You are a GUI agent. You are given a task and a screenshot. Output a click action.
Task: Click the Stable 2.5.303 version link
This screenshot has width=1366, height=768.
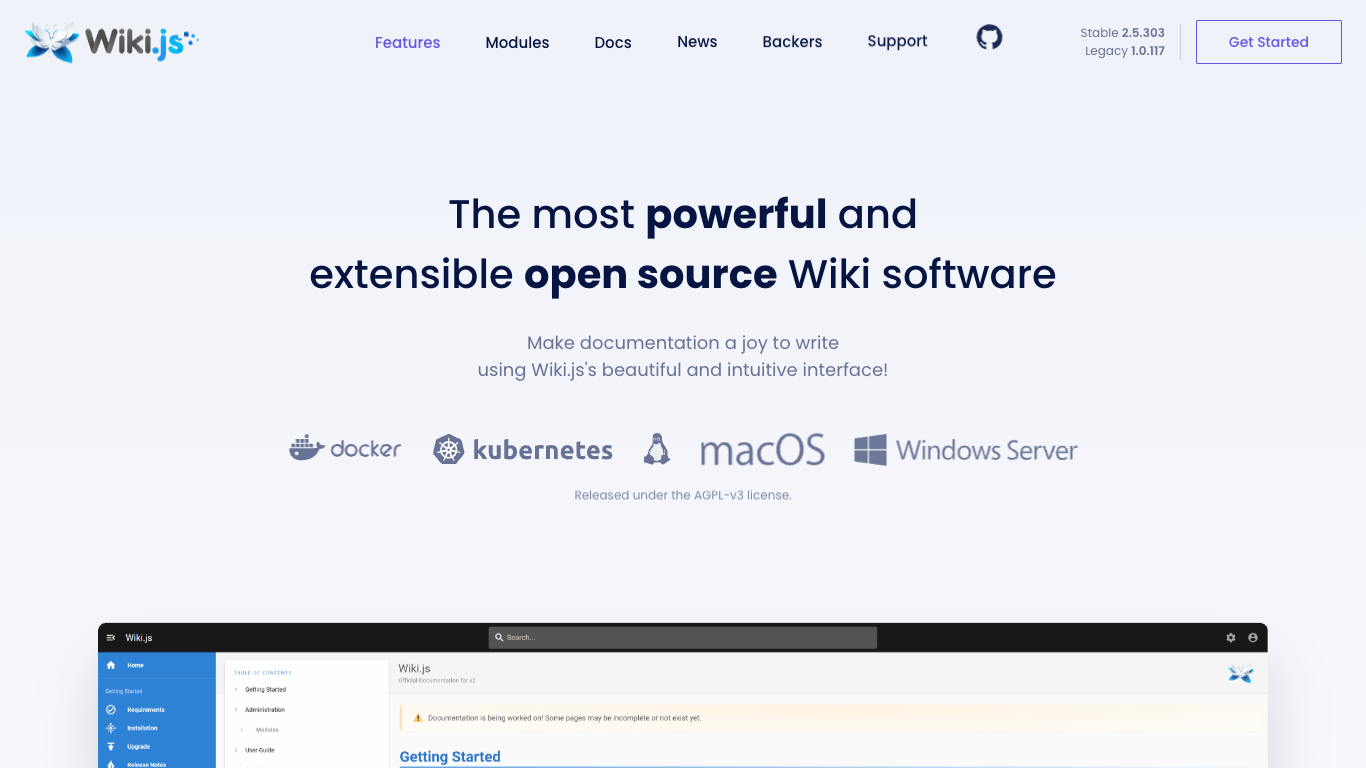[x=1122, y=33]
